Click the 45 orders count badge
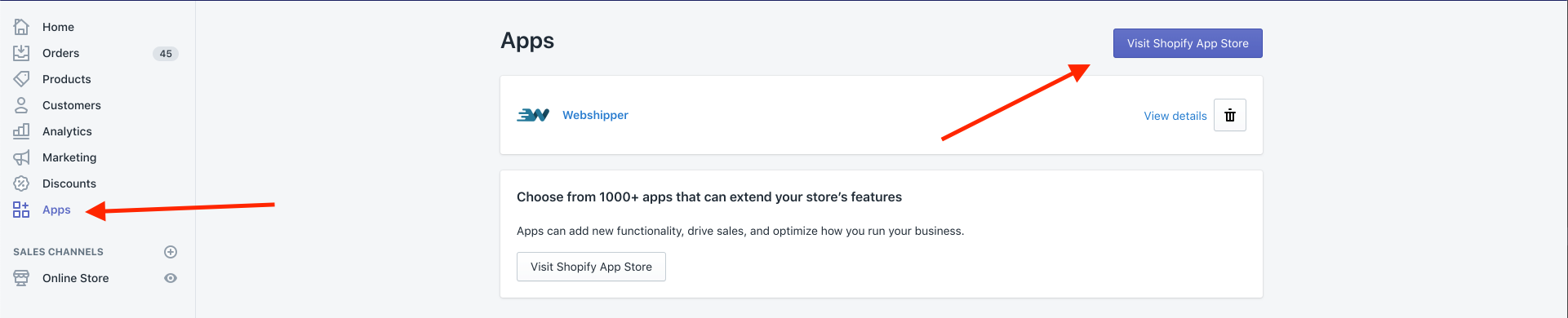 [166, 53]
